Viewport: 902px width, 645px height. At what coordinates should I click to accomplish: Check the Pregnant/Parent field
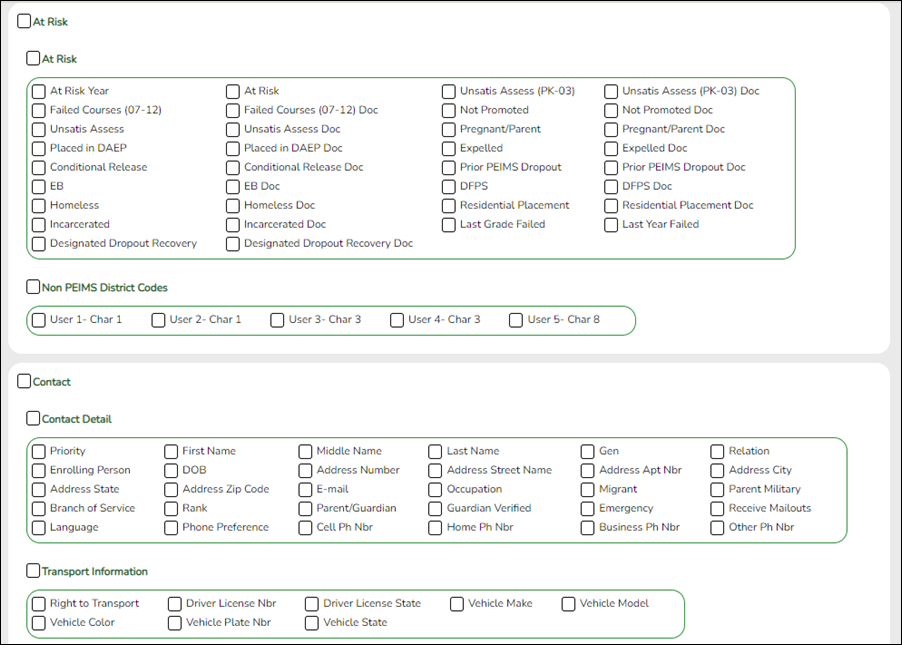tap(448, 129)
